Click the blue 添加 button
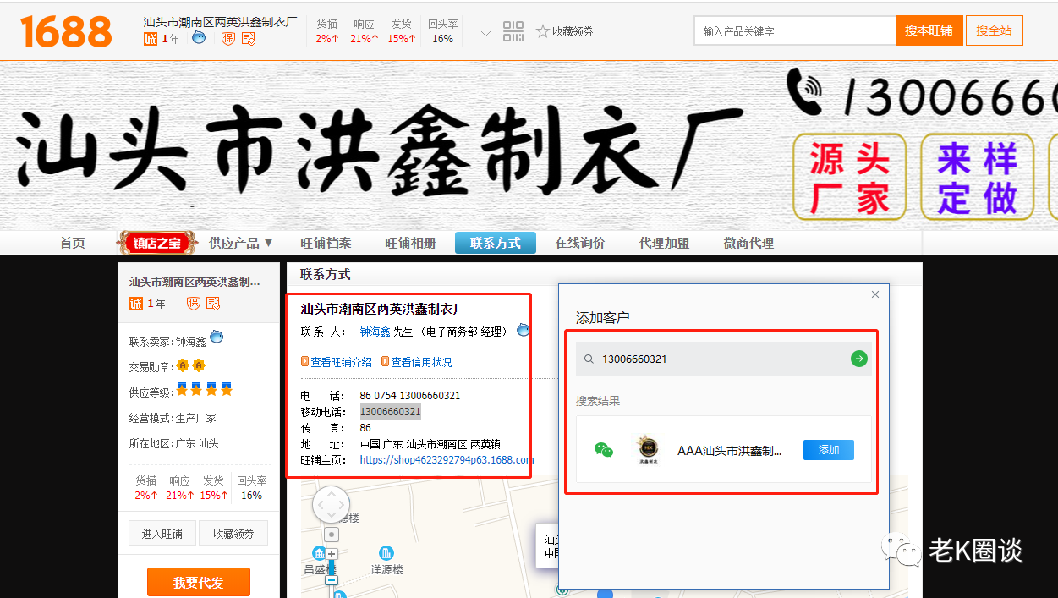Viewport: 1058px width, 598px height. pyautogui.click(x=828, y=450)
